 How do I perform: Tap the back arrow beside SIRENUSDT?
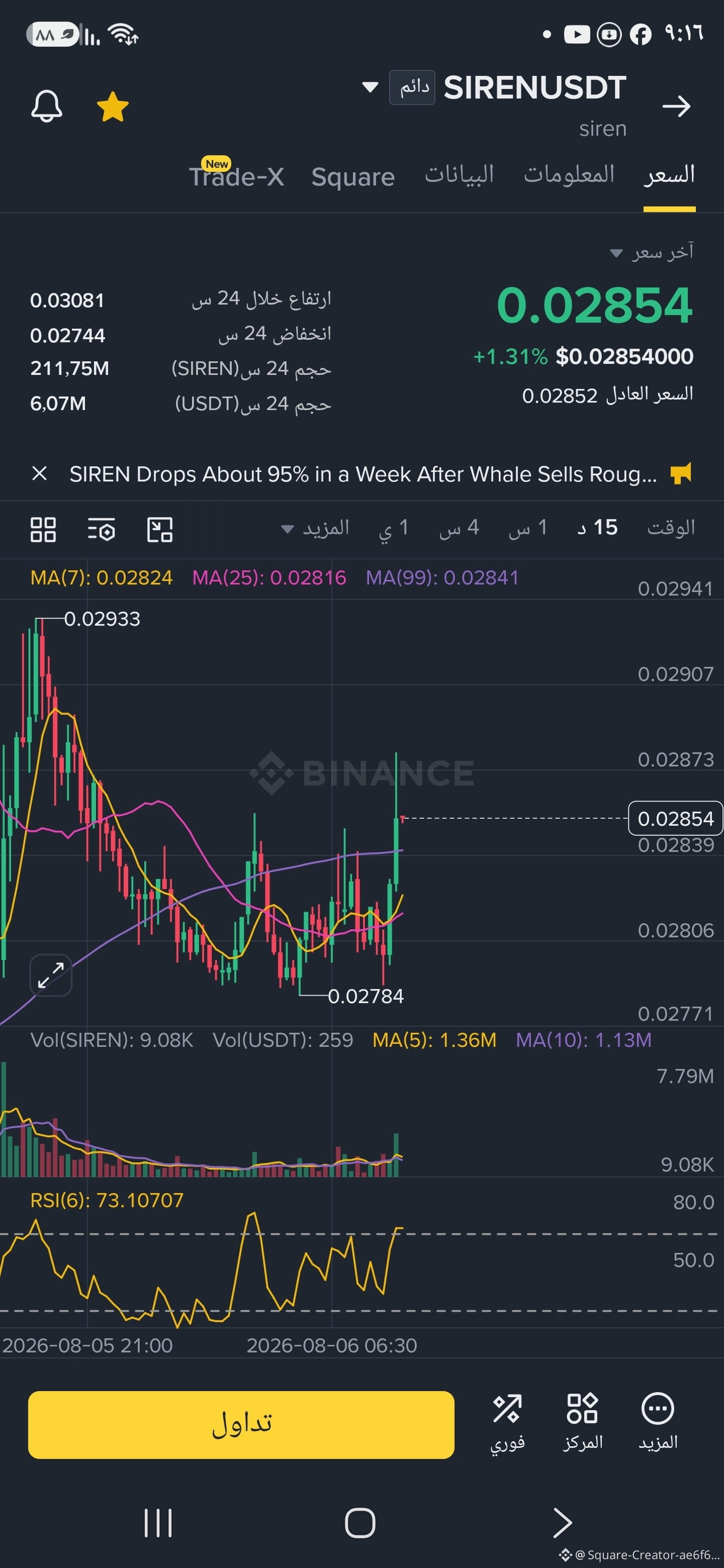coord(677,107)
